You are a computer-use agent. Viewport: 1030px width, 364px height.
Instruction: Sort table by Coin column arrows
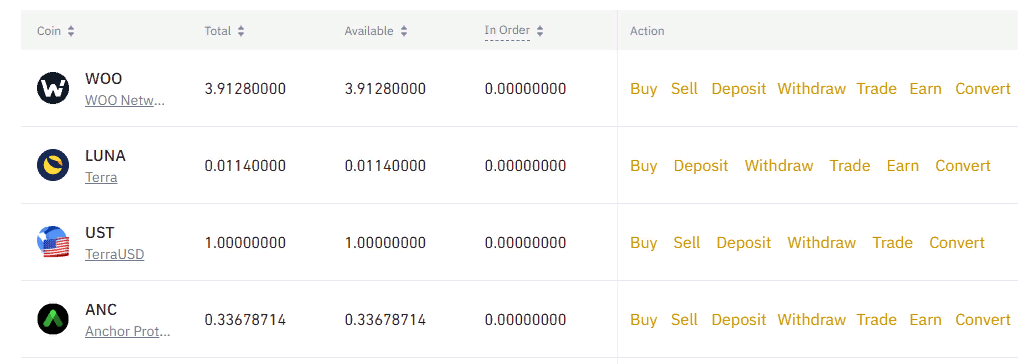point(71,31)
